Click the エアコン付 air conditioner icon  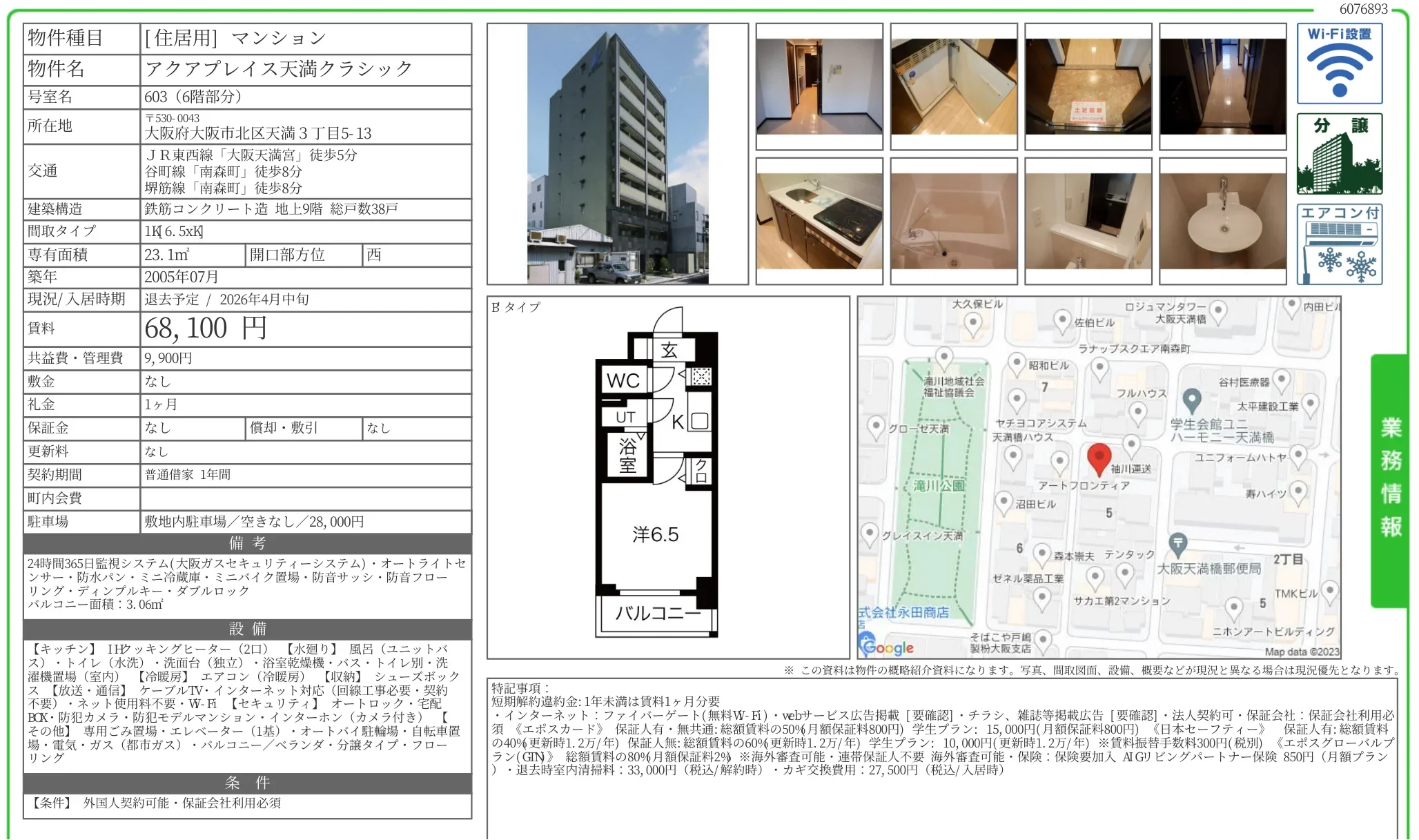click(1339, 244)
